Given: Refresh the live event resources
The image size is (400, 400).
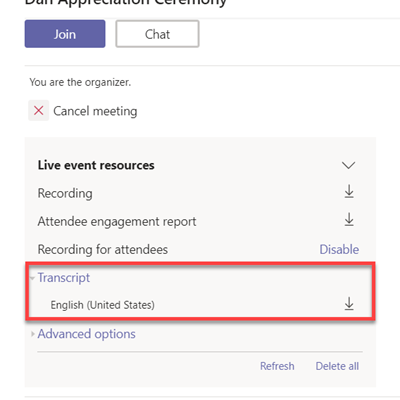Looking at the screenshot, I should coord(277,366).
